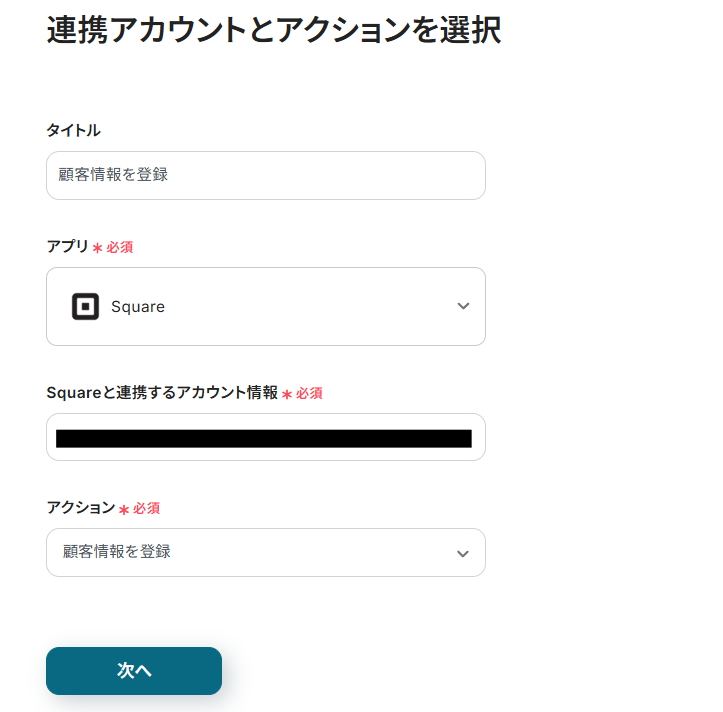Click the アプリ field label

(x=67, y=246)
